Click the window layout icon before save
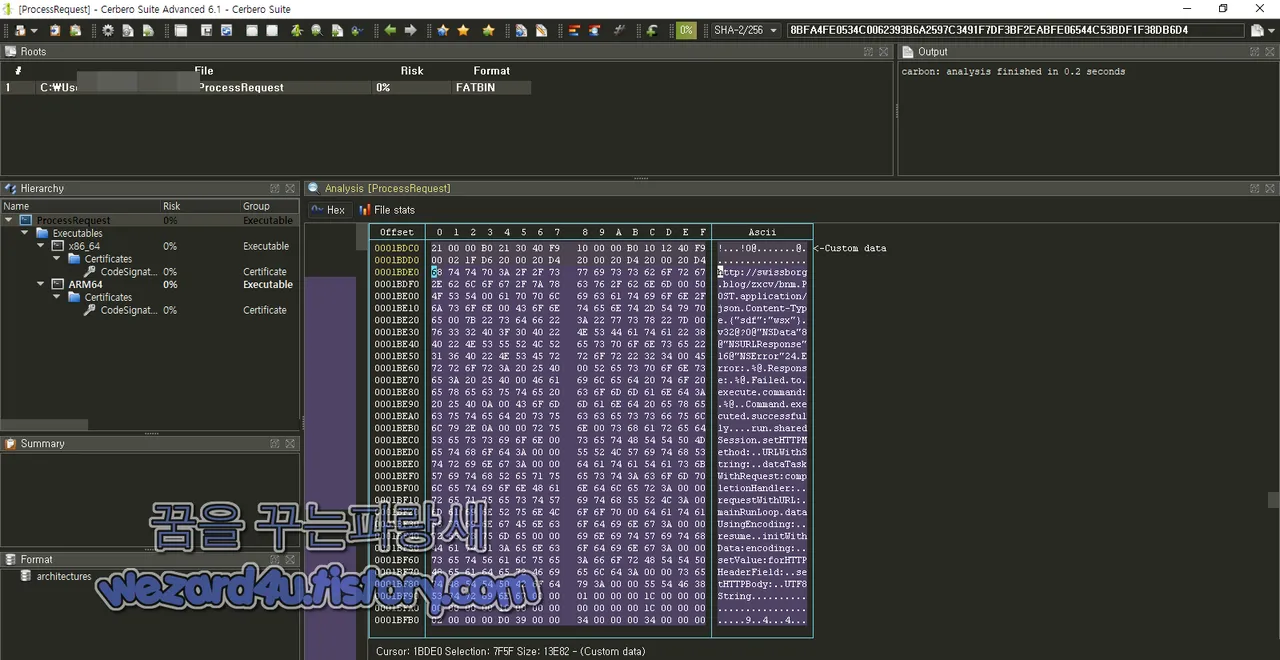The image size is (1280, 660). pos(181,31)
